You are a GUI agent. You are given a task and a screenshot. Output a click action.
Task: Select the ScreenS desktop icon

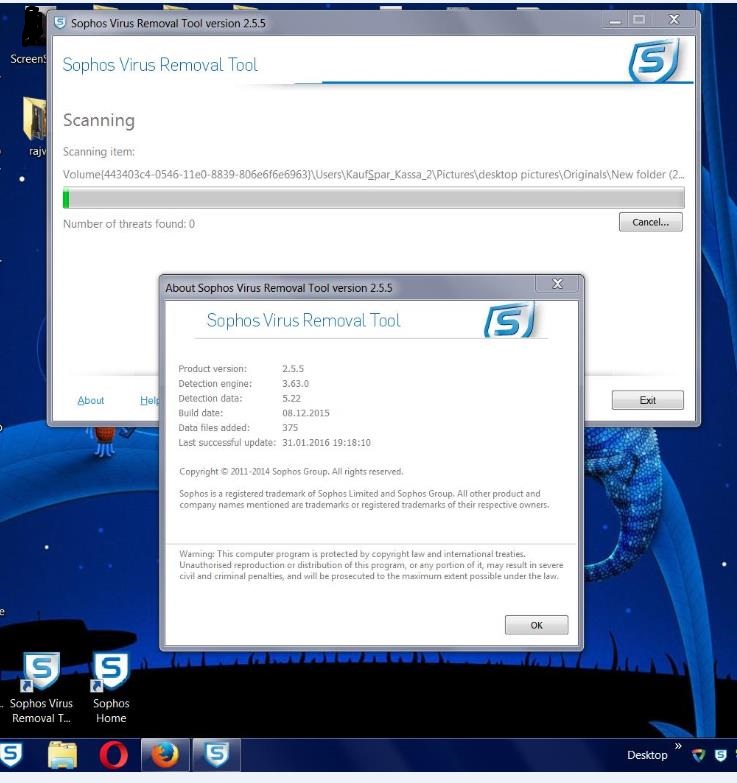(28, 37)
